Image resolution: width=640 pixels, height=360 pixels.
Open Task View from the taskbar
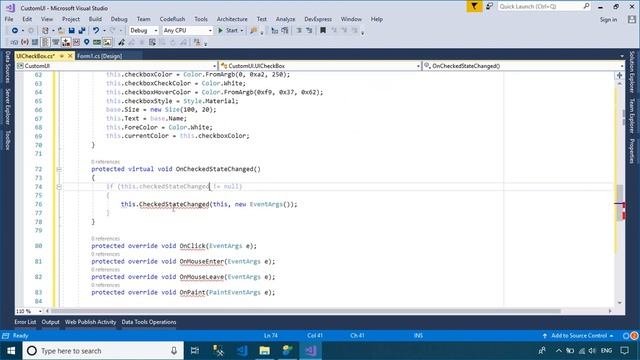195,351
